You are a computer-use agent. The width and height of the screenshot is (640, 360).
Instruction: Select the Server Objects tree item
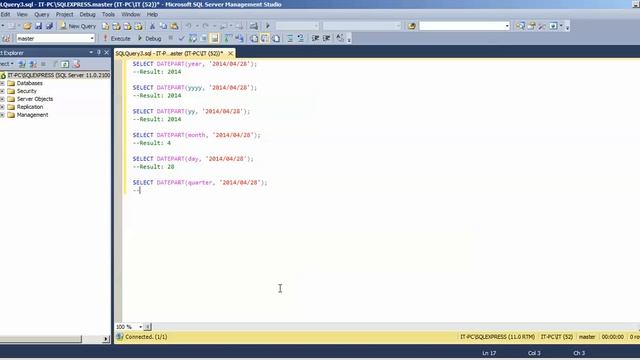pos(35,99)
